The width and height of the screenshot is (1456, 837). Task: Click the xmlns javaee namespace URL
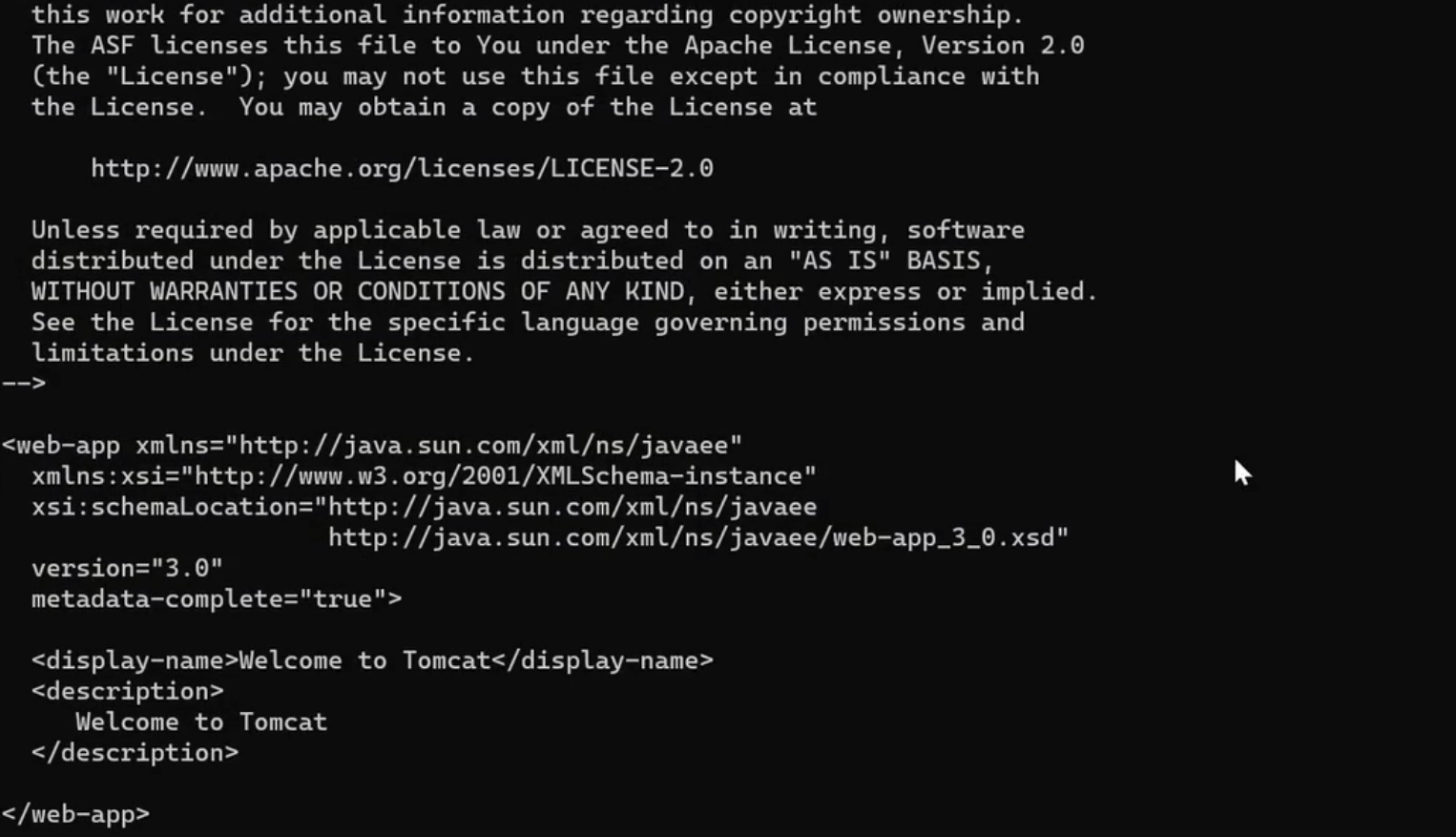(489, 446)
